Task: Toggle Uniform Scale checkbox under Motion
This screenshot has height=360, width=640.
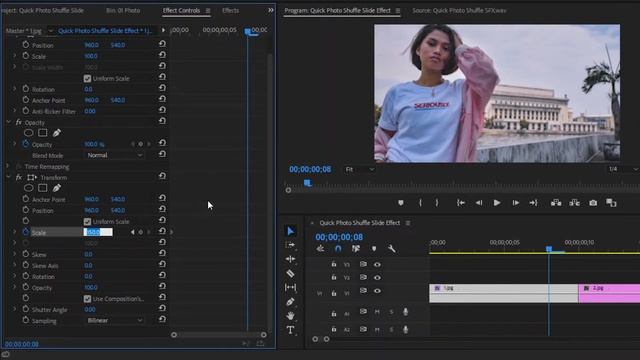Action: pos(87,78)
